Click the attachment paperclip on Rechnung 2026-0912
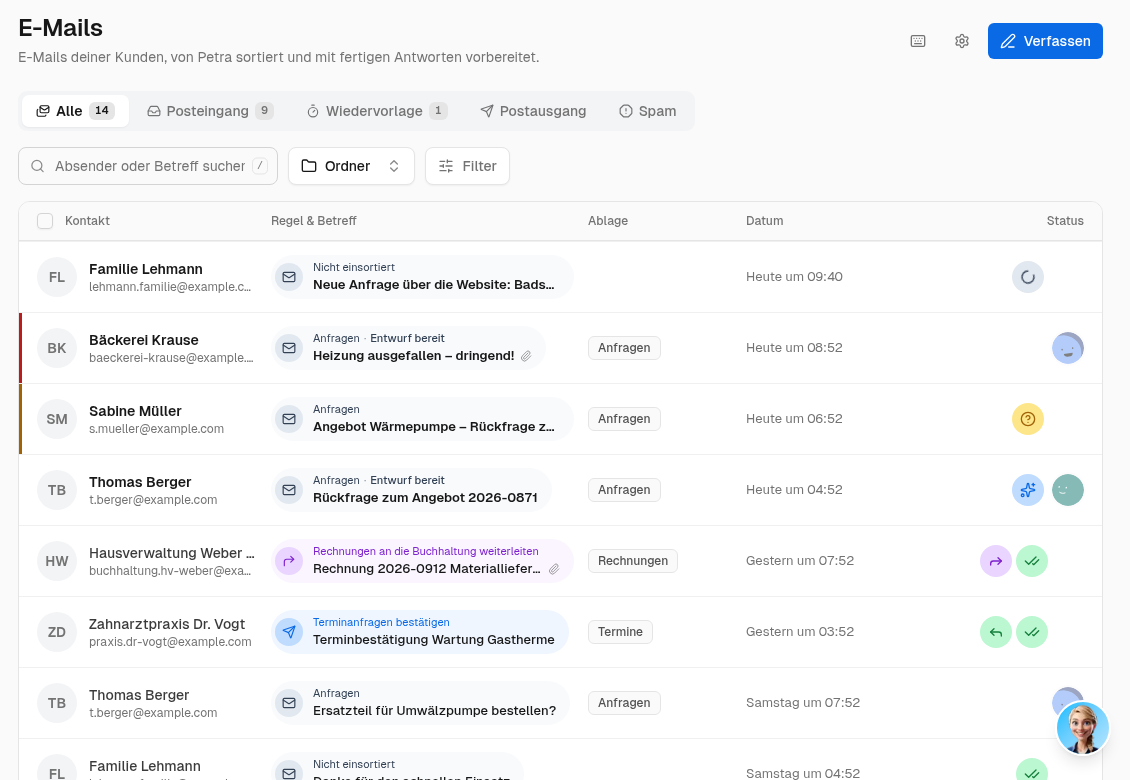This screenshot has width=1130, height=780. 554,570
